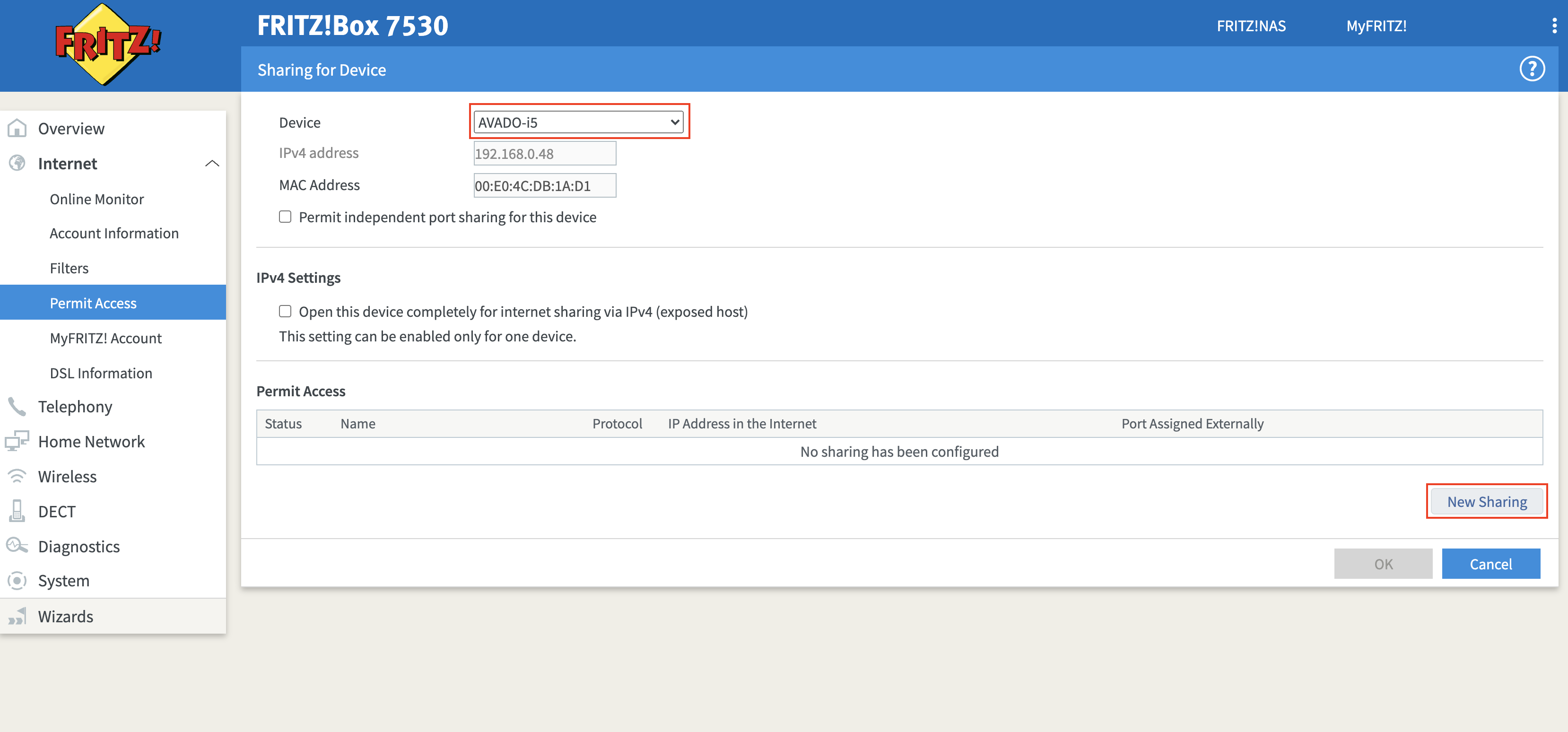
Task: Enable independent port sharing checkbox
Action: tap(285, 217)
